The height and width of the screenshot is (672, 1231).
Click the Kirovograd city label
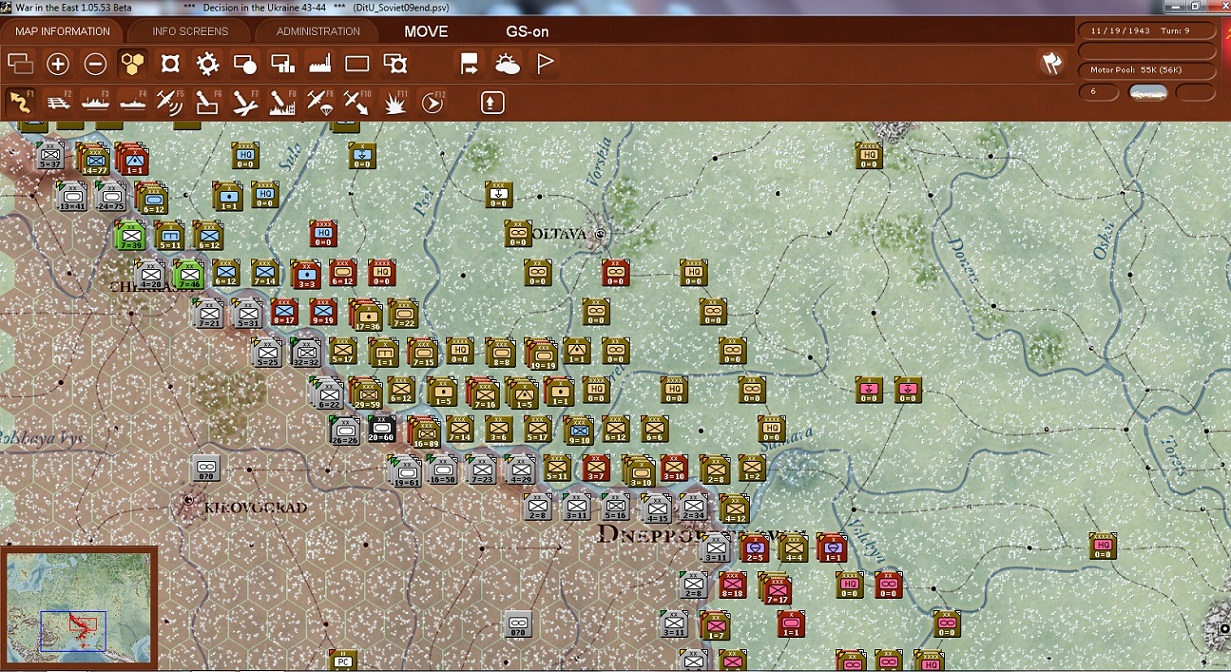tap(255, 508)
